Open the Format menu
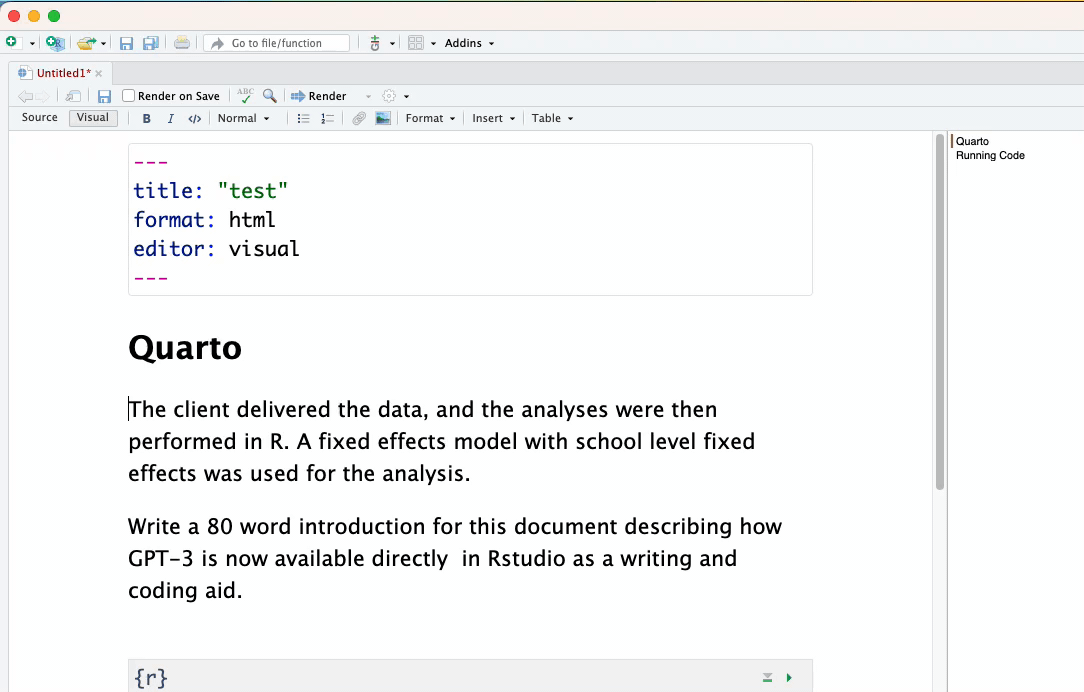 click(430, 118)
